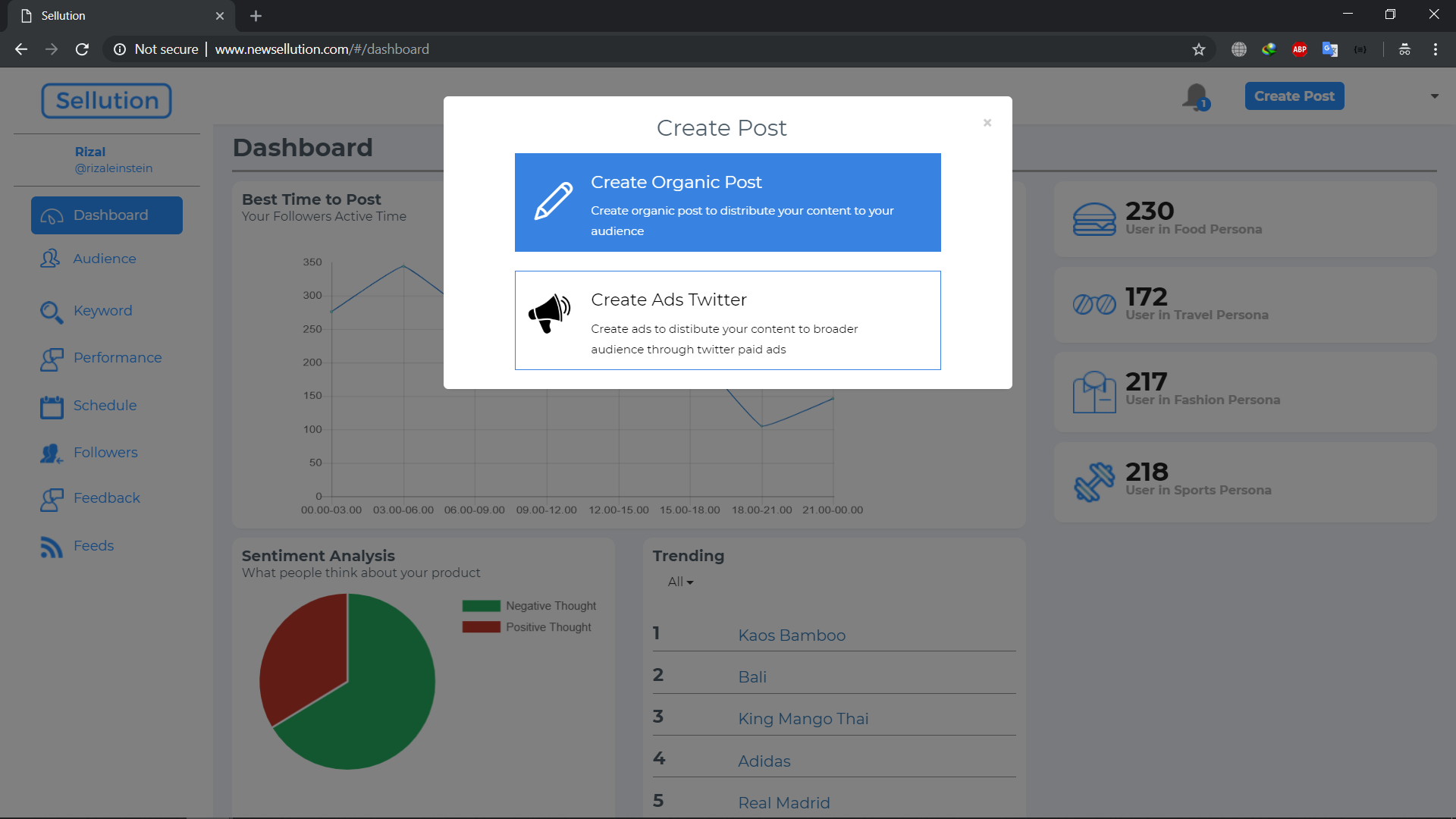1456x819 pixels.
Task: Open the Kaos Bamboo trending link
Action: click(x=791, y=635)
